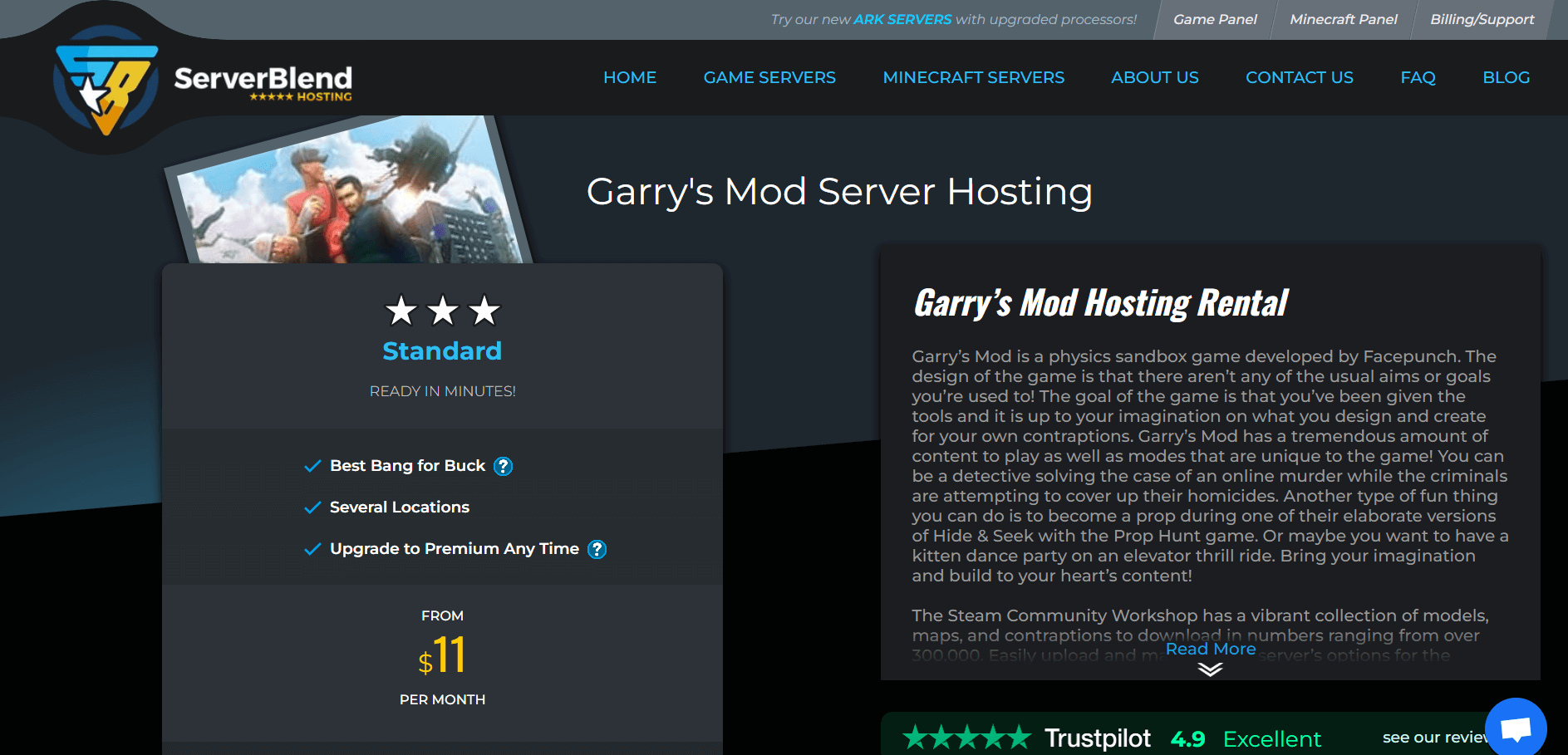The image size is (1568, 755).
Task: Open the Trustpilot logo text
Action: pos(1097,738)
